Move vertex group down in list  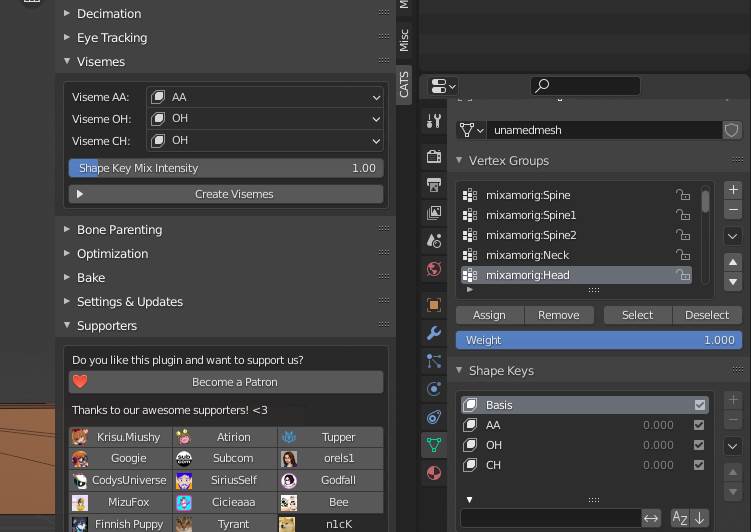pos(733,282)
